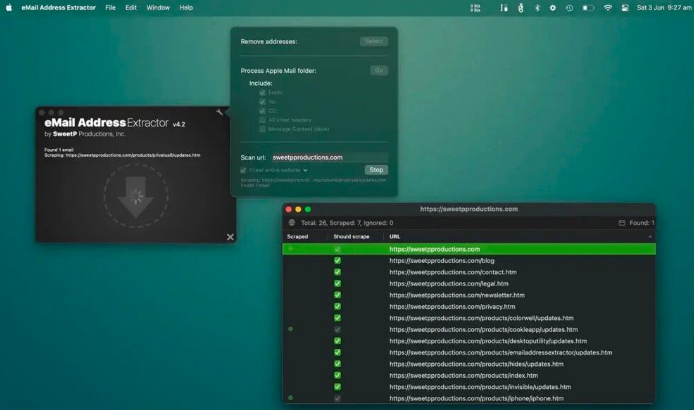Open the eMail Address Extractor app menu
The width and height of the screenshot is (694, 410).
click(58, 8)
